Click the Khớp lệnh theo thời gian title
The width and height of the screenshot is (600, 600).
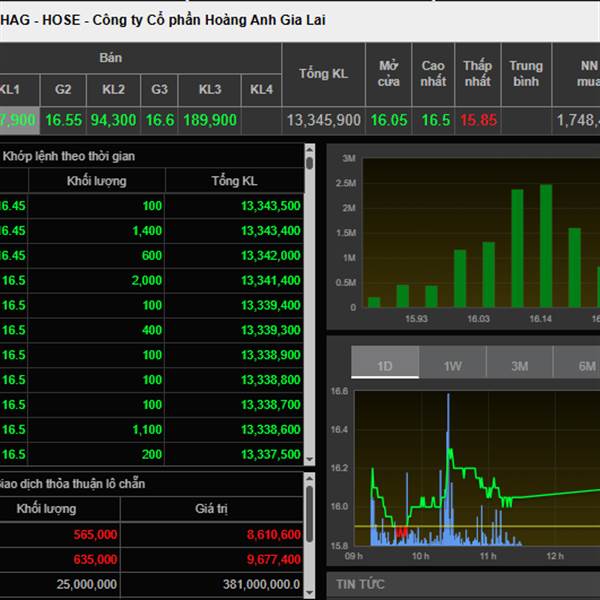coord(68,156)
